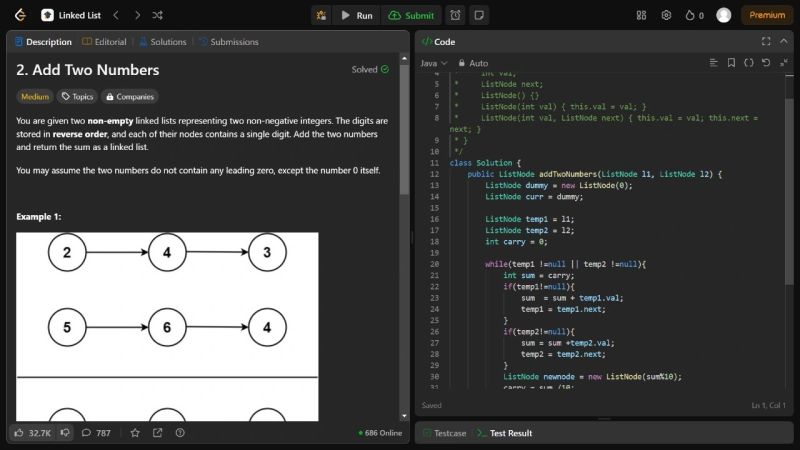Click the problem title '2. Add Two Numbers'
This screenshot has width=800, height=450.
click(x=88, y=70)
